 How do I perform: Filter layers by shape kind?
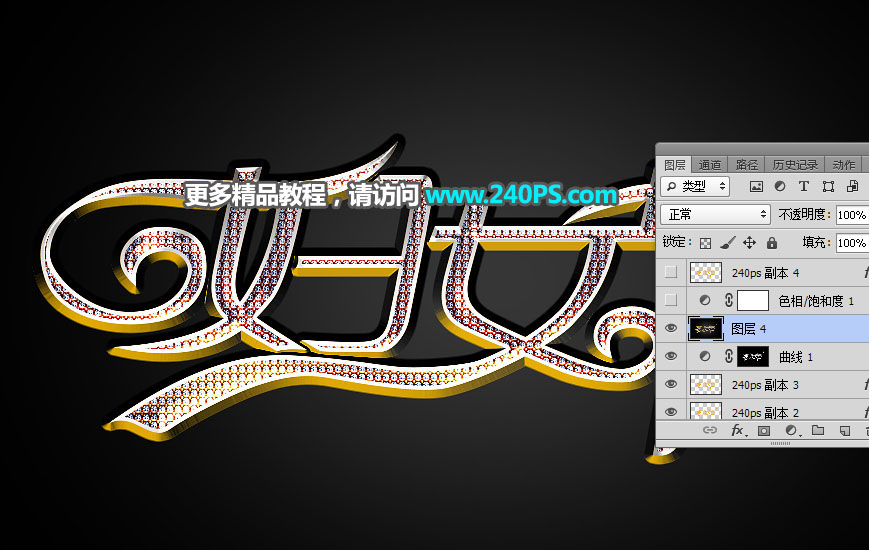click(x=828, y=186)
